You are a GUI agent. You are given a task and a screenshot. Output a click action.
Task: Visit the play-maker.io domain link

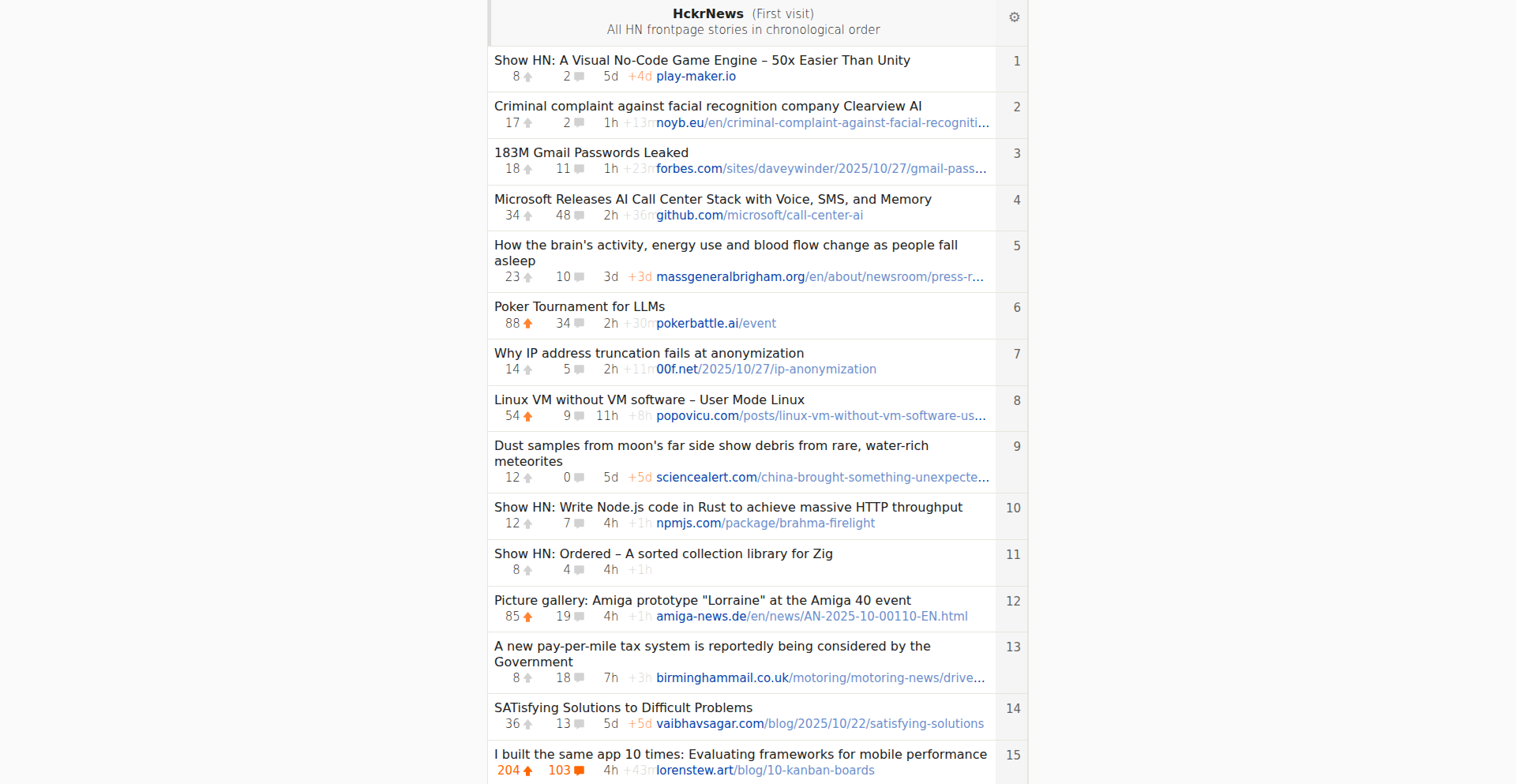tap(696, 76)
